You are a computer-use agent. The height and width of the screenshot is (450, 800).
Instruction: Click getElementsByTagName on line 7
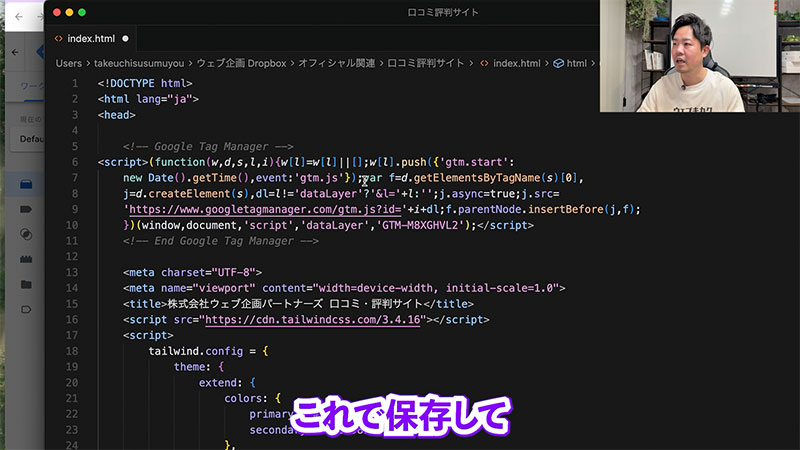477,178
